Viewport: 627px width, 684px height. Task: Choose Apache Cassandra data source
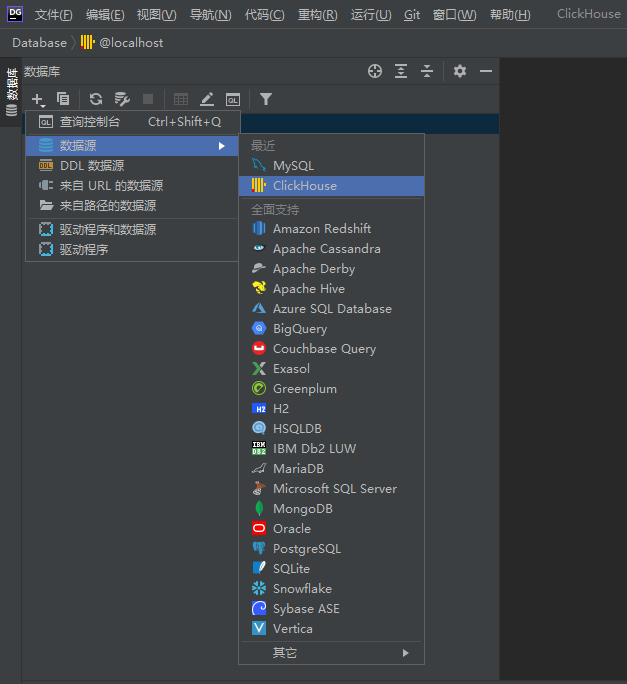pyautogui.click(x=332, y=249)
